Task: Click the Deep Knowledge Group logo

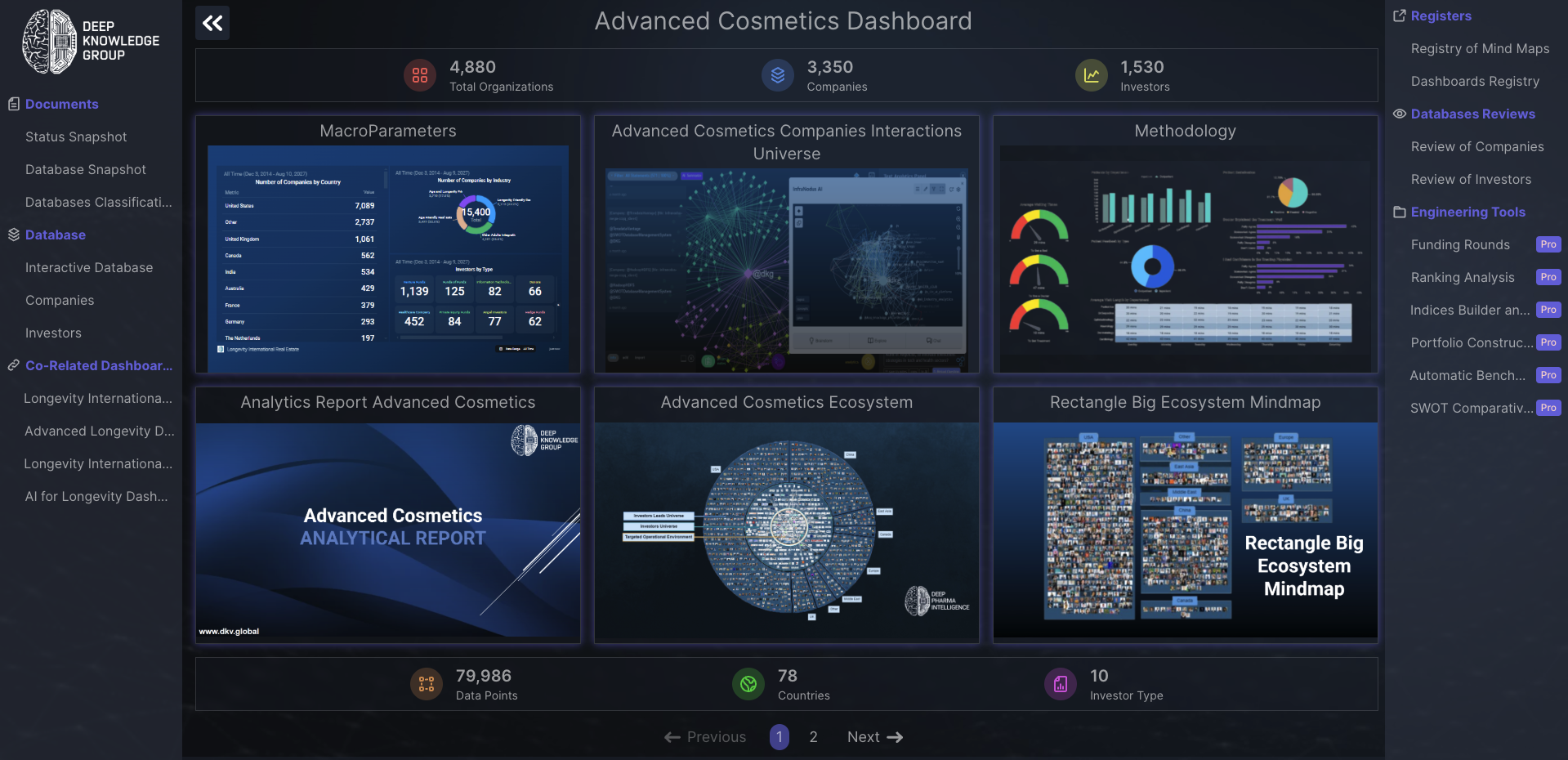Action: point(91,42)
